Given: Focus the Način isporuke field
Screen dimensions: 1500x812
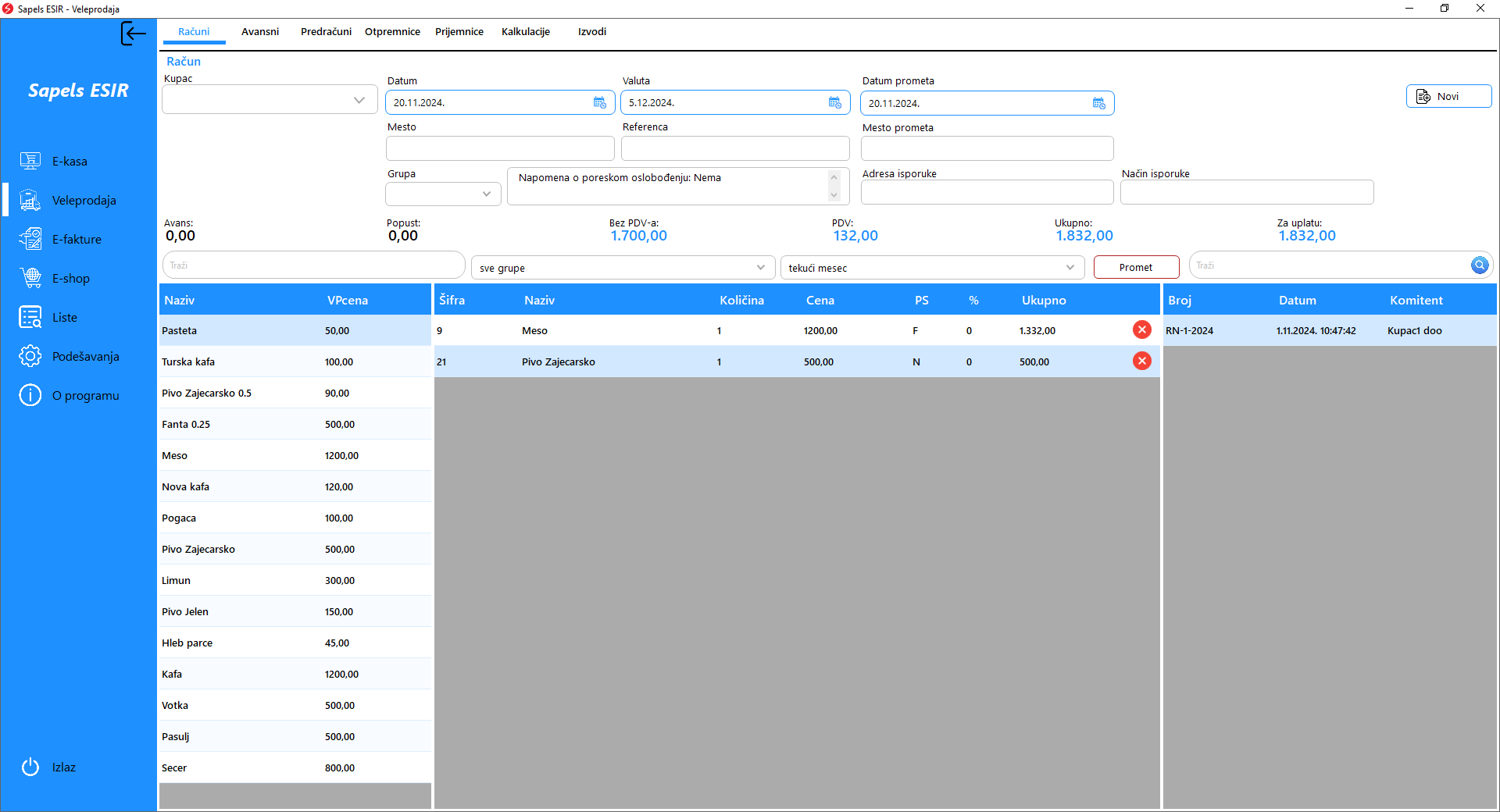Looking at the screenshot, I should (1247, 192).
